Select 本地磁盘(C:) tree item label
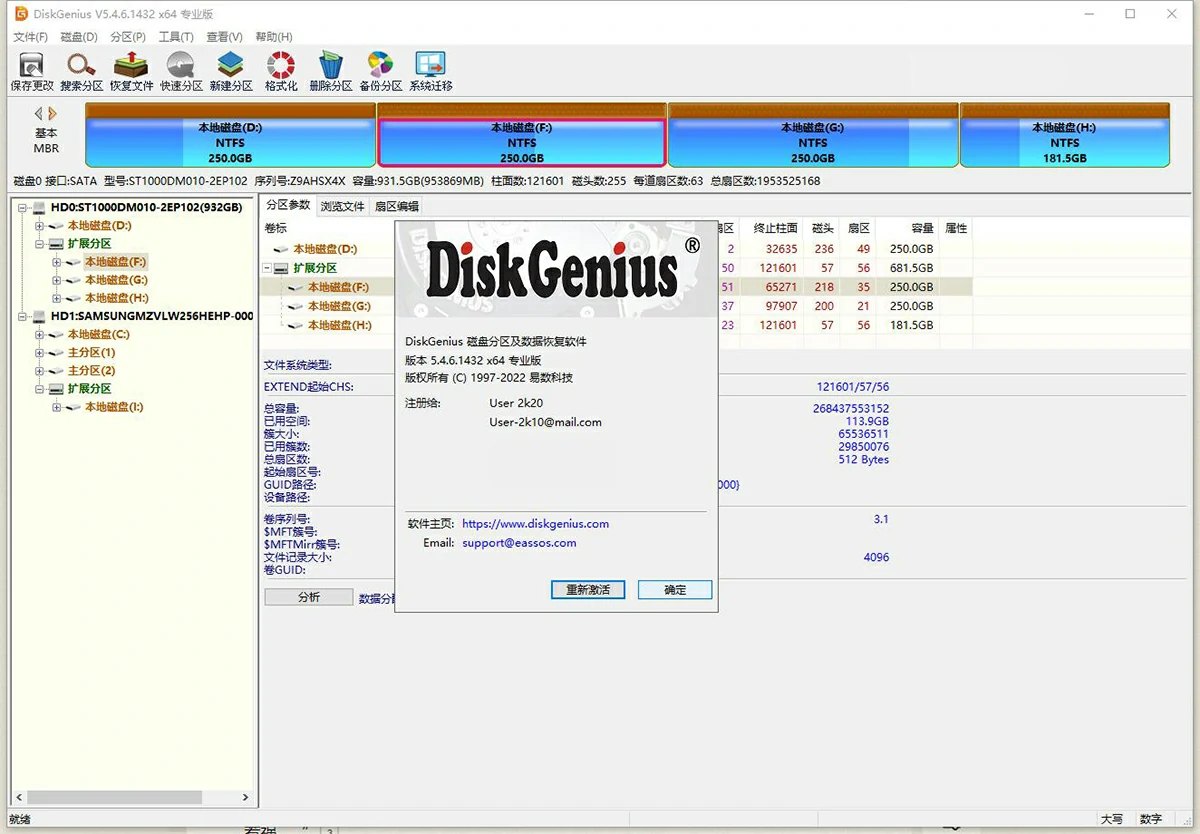The image size is (1200, 834). pyautogui.click(x=98, y=334)
